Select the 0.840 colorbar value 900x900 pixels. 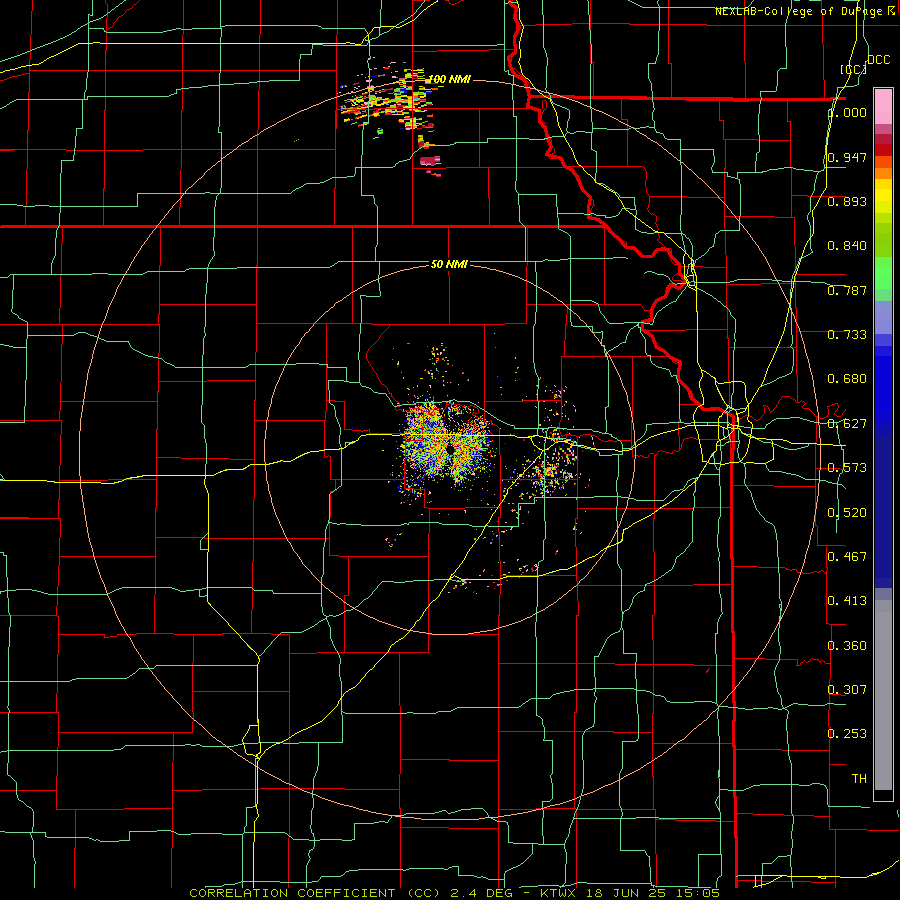[x=847, y=246]
